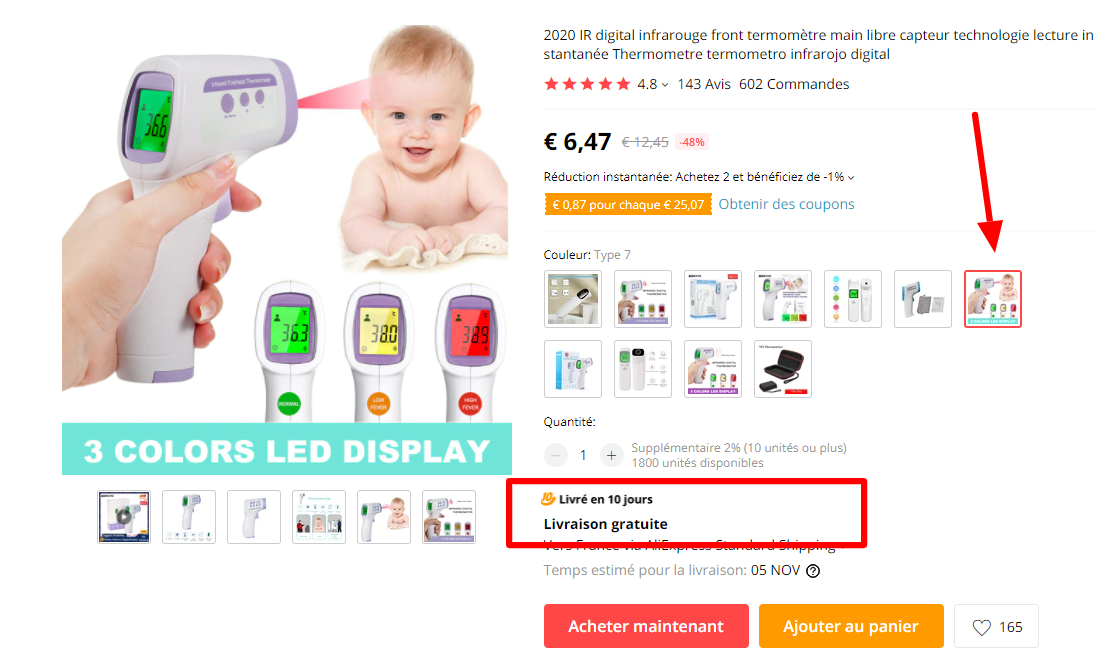Image resolution: width=1114 pixels, height=664 pixels.
Task: Play the video thumbnail in gallery
Action: (x=124, y=516)
